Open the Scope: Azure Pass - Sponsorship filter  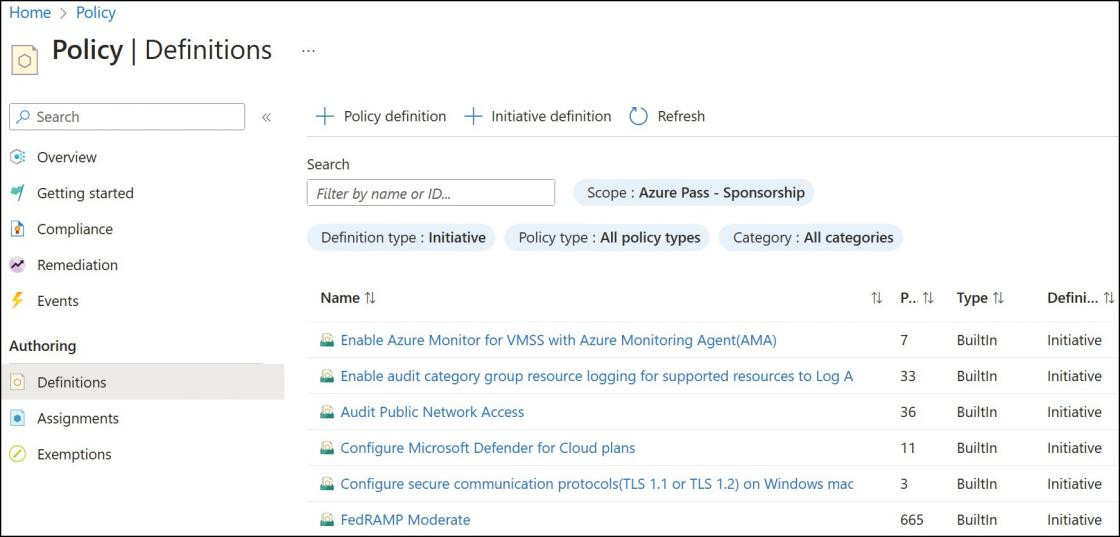point(694,192)
